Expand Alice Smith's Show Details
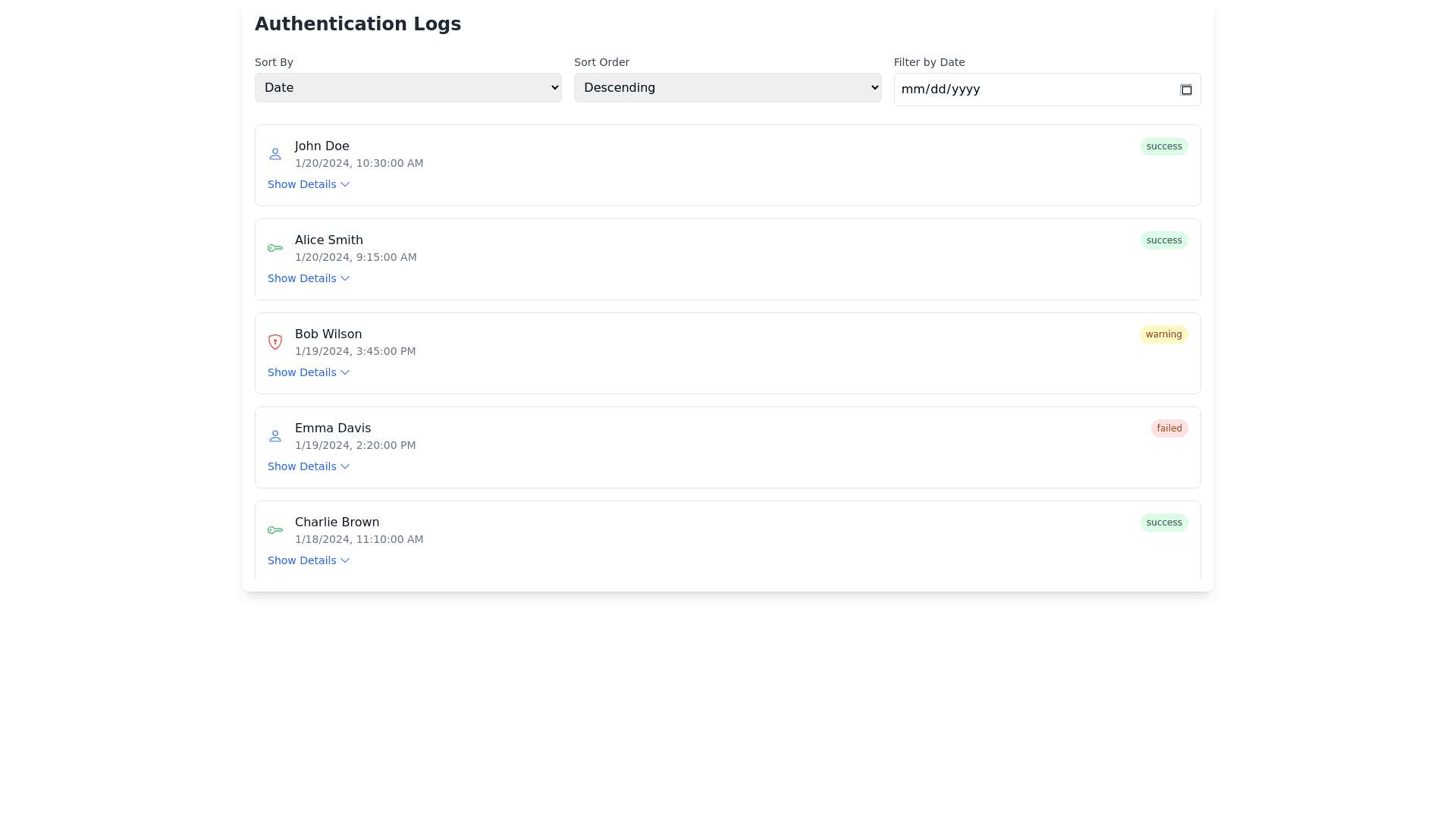1456x819 pixels. 308,278
